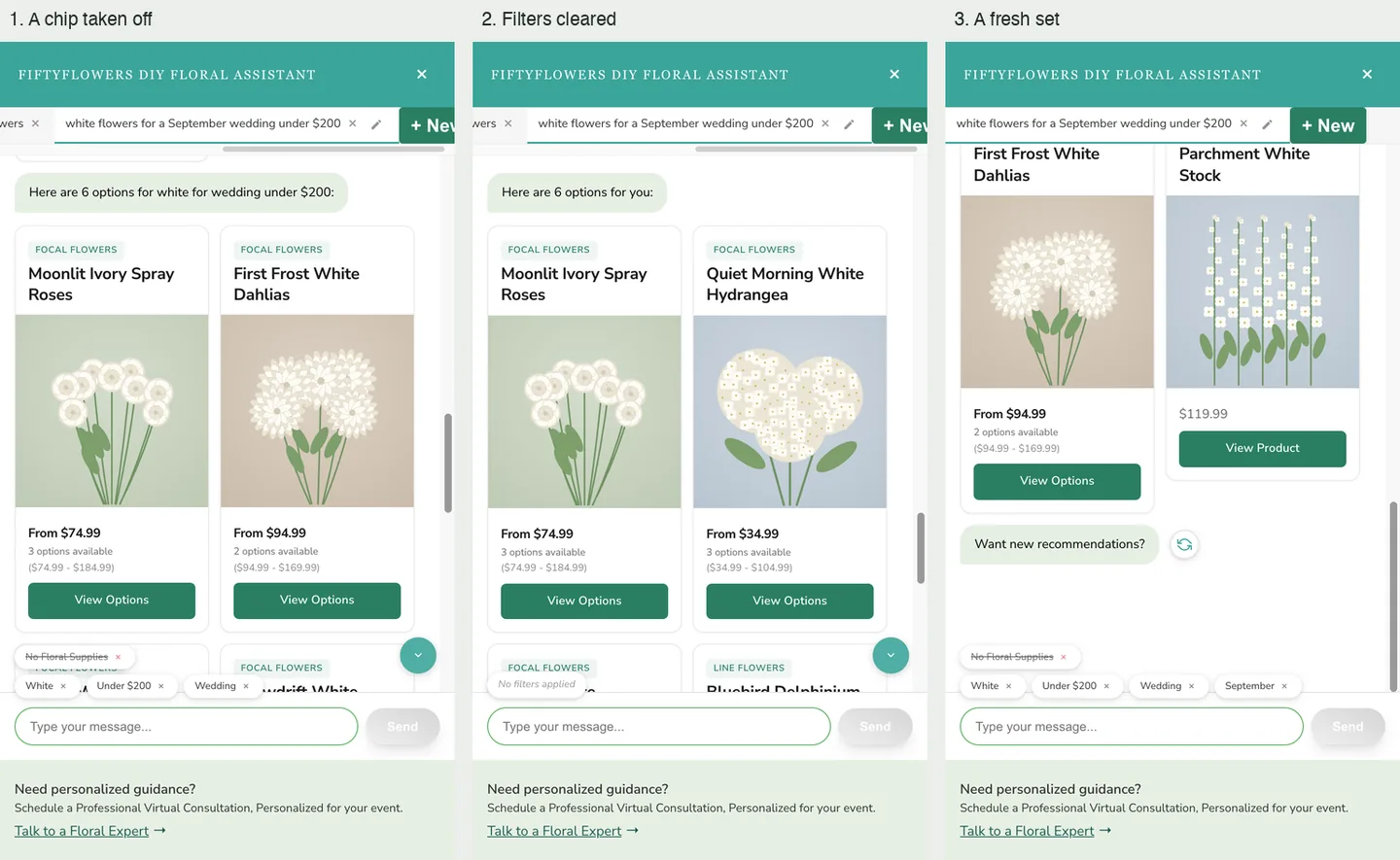This screenshot has width=1400, height=860.
Task: Click the message input in the 'A fresh set' panel
Action: coord(1132,727)
